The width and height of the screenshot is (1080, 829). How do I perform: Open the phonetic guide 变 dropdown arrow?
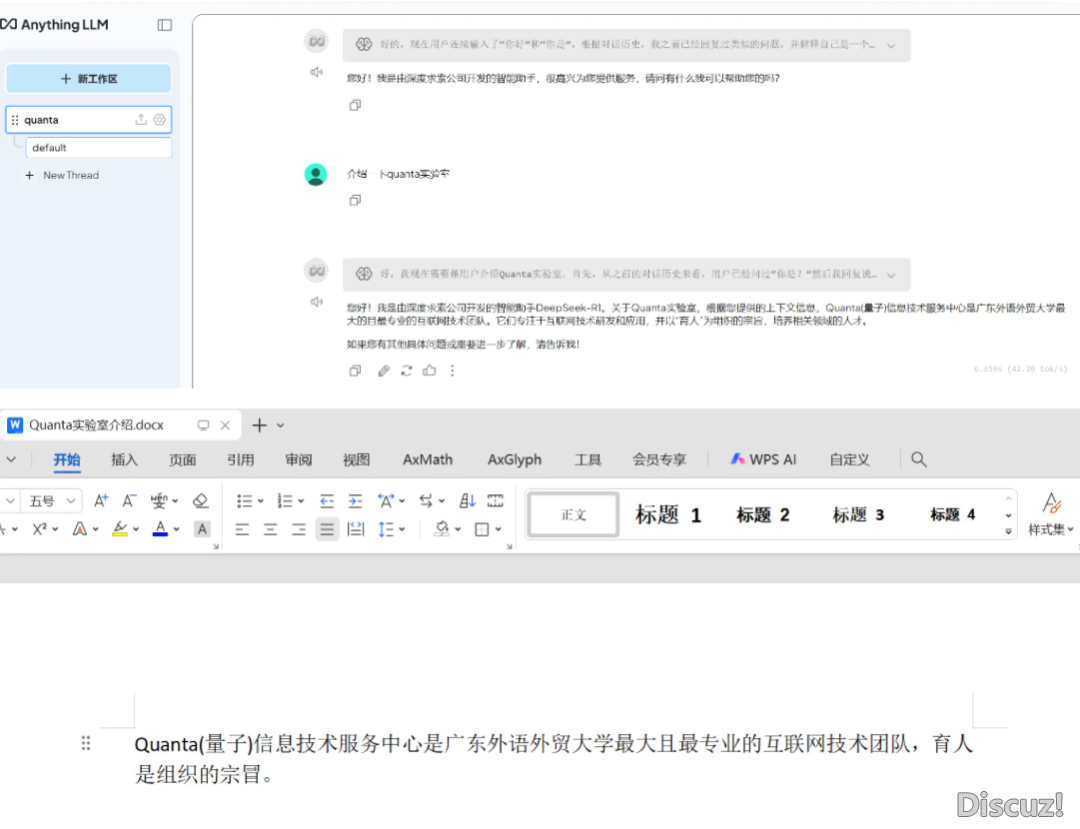[x=175, y=501]
